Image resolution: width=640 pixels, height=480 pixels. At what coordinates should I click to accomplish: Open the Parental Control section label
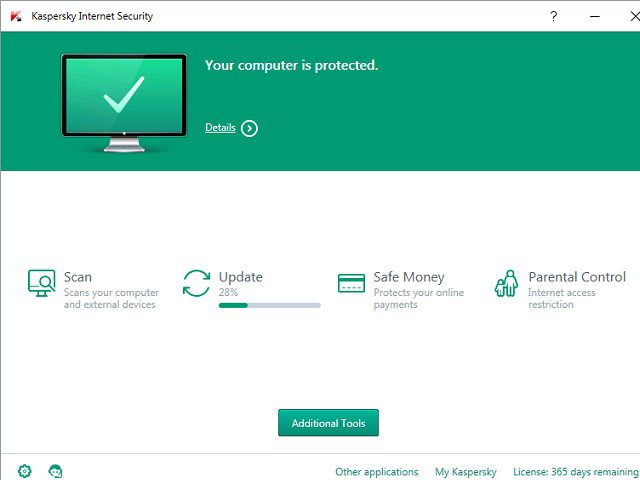click(577, 277)
